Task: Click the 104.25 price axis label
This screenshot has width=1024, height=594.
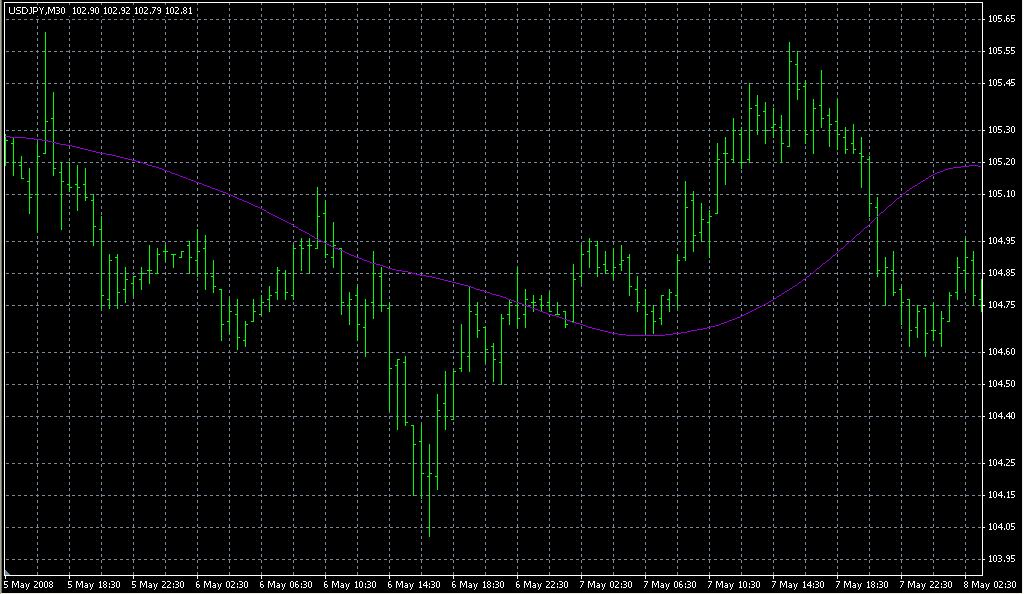Action: tap(1001, 463)
